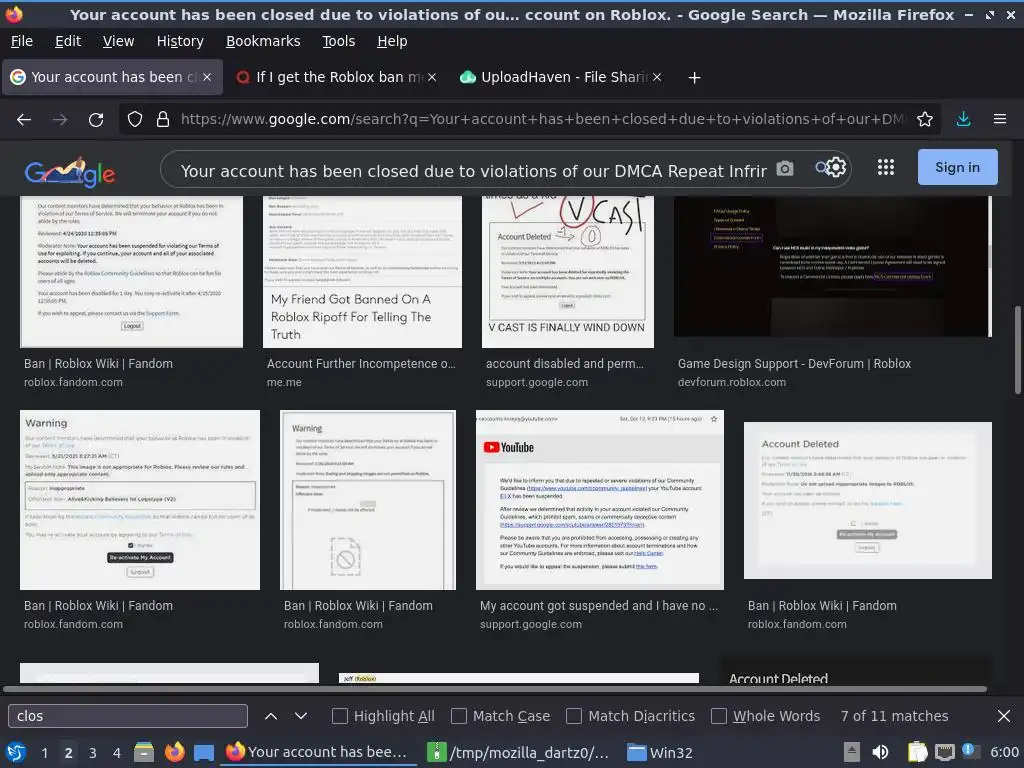
Task: Focus the find bar text field
Action: coord(128,716)
